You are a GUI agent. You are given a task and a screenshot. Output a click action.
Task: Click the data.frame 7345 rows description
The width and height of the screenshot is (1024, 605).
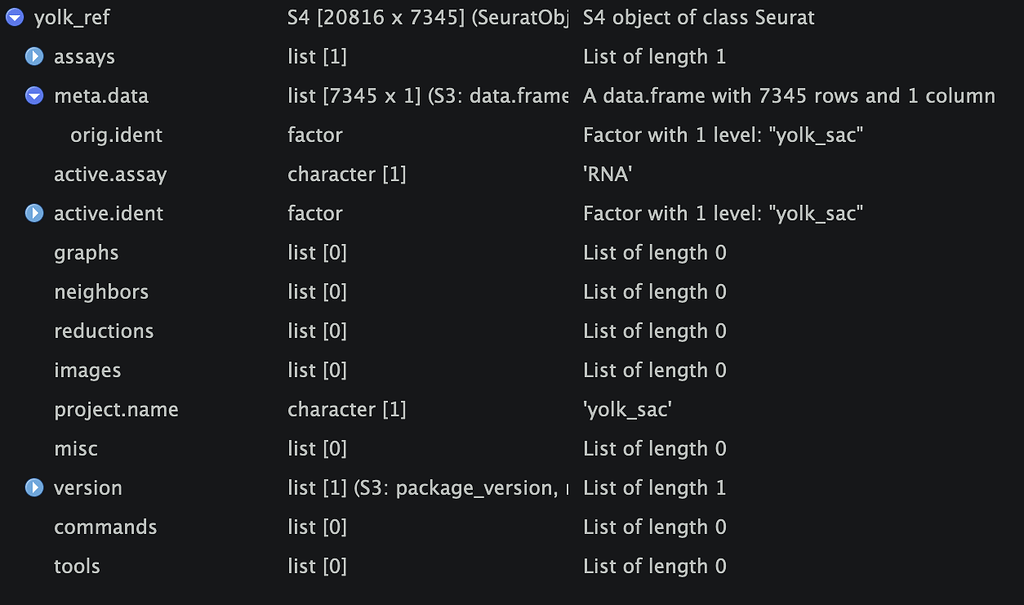pos(789,96)
